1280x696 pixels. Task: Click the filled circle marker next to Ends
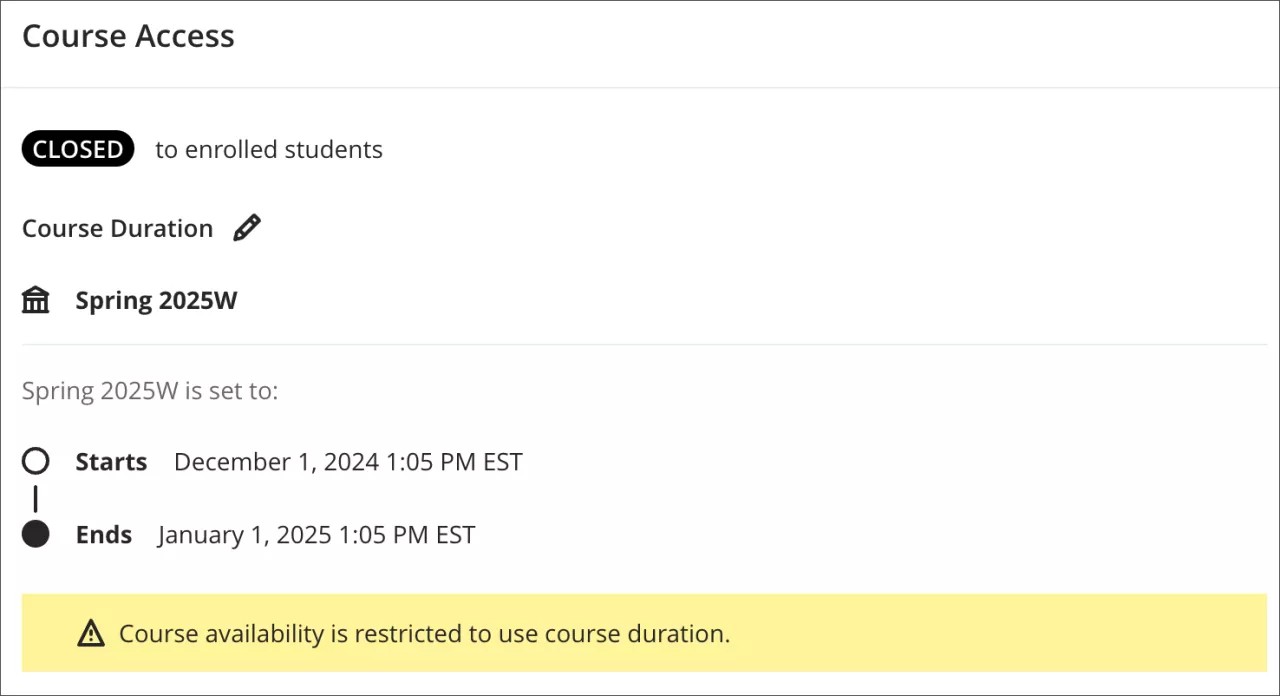point(36,534)
